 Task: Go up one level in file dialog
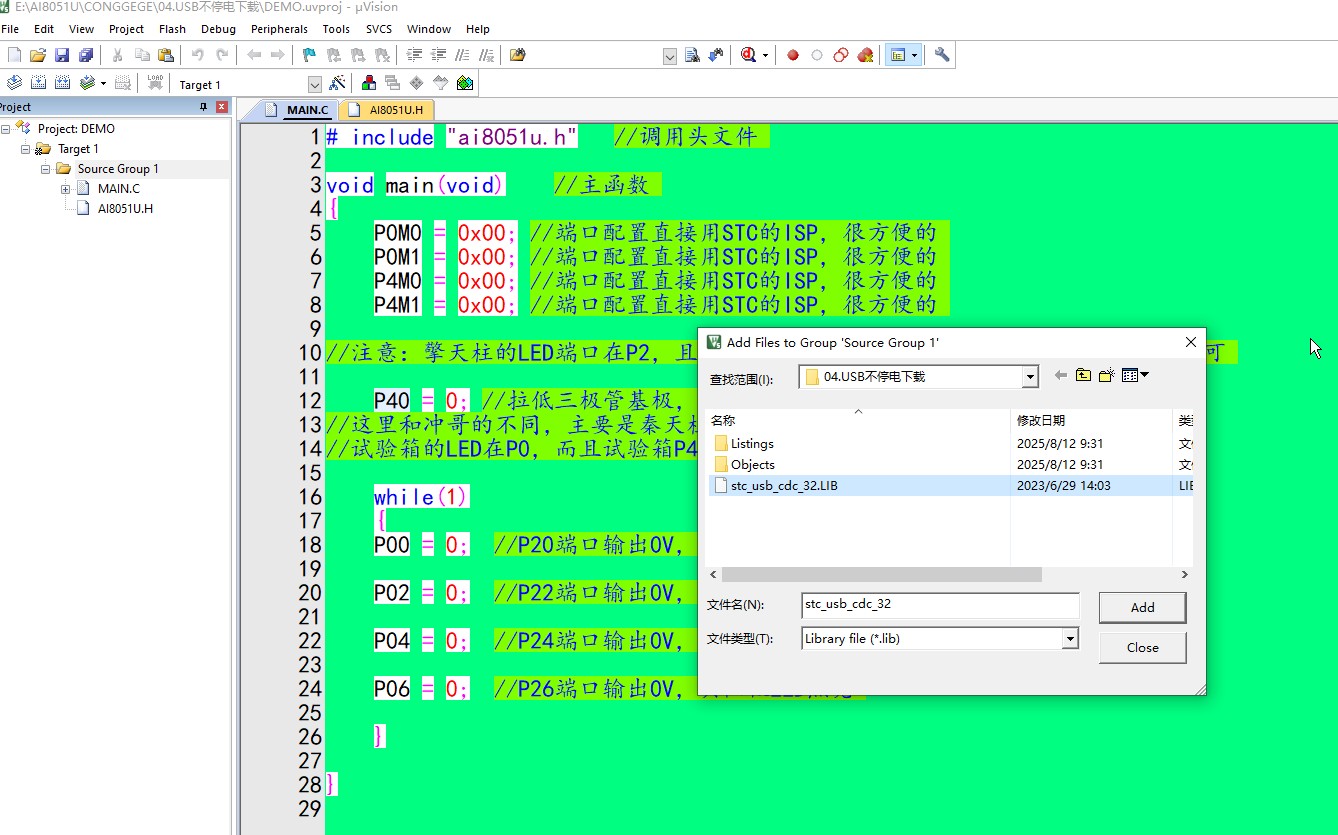[1083, 376]
